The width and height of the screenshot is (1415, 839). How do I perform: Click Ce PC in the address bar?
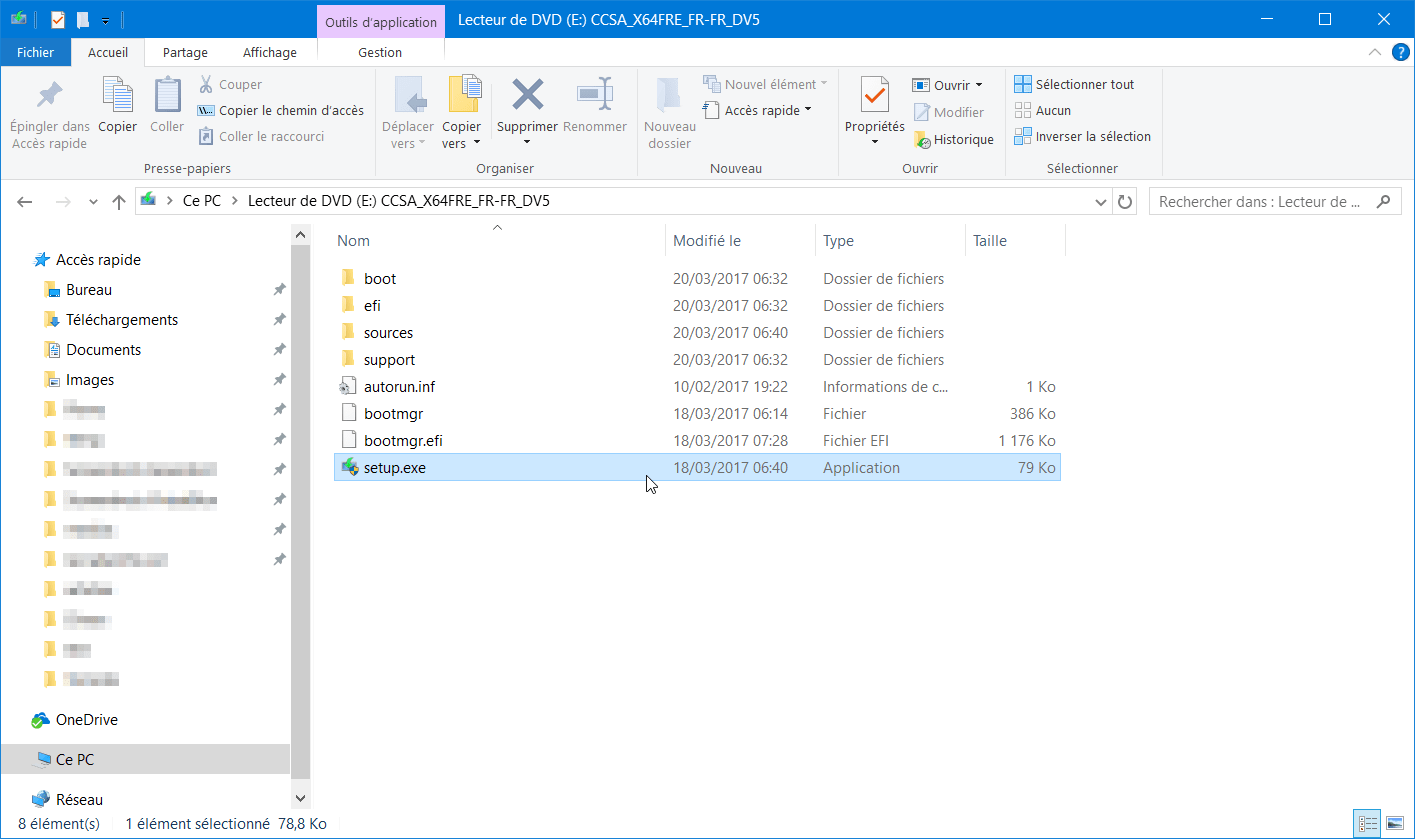click(x=201, y=201)
